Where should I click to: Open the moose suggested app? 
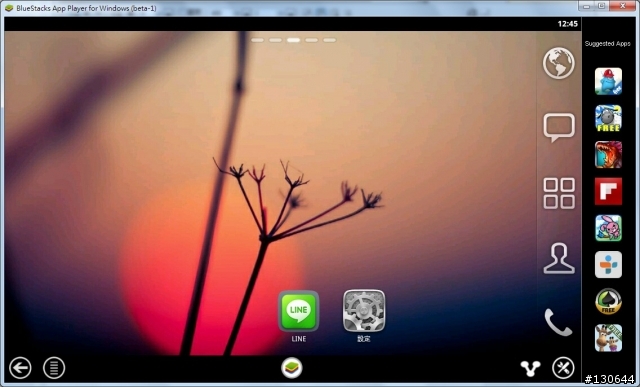pos(608,338)
